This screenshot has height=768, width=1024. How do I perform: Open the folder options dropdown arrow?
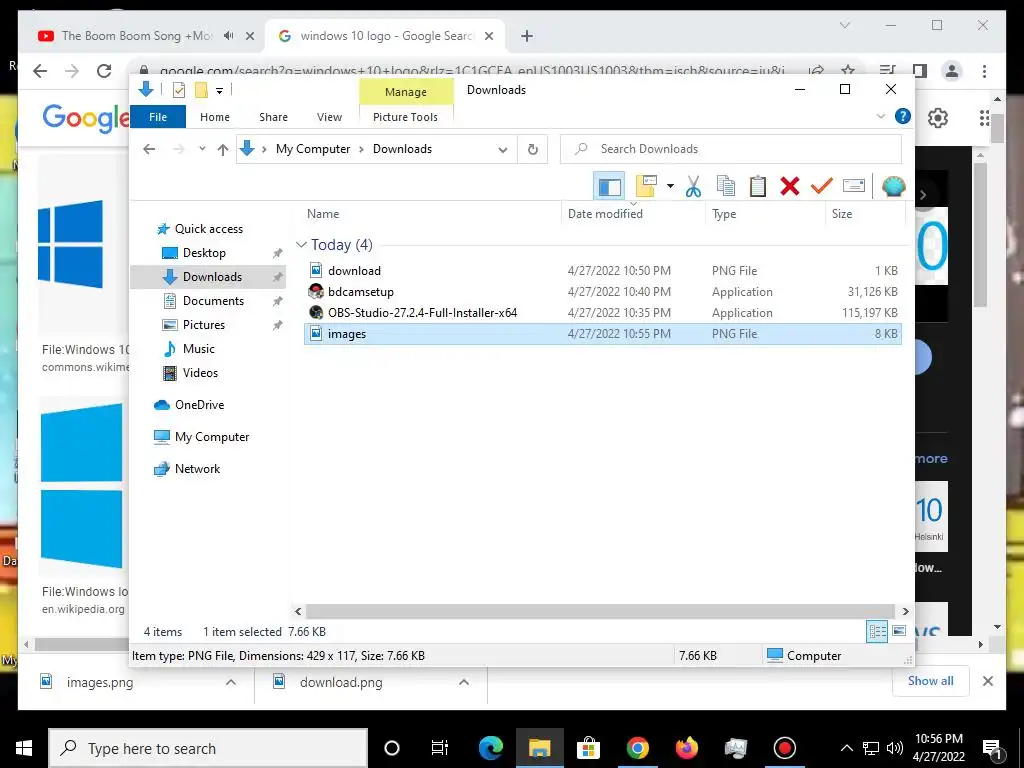coord(670,187)
